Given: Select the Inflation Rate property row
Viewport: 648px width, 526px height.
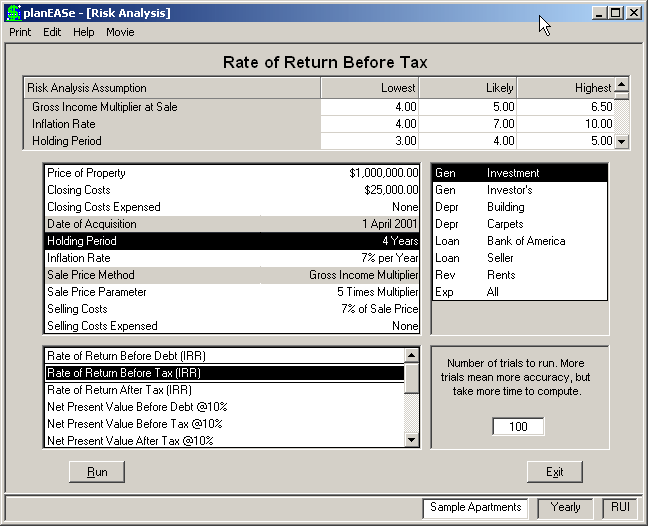Looking at the screenshot, I should [232, 258].
